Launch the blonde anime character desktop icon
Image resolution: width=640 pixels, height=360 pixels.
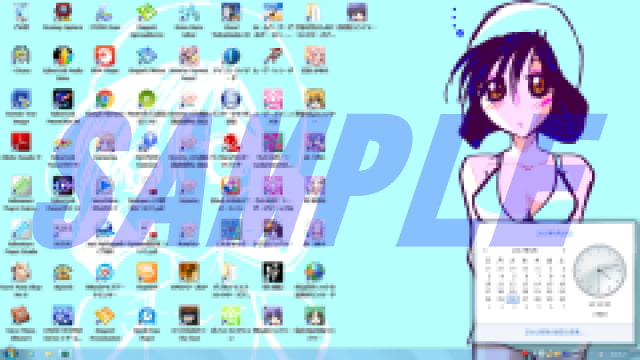tap(315, 99)
